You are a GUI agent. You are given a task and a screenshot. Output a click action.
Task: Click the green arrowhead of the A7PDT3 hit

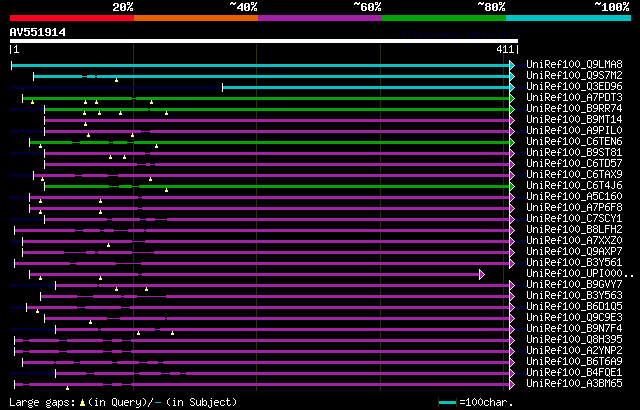point(512,98)
